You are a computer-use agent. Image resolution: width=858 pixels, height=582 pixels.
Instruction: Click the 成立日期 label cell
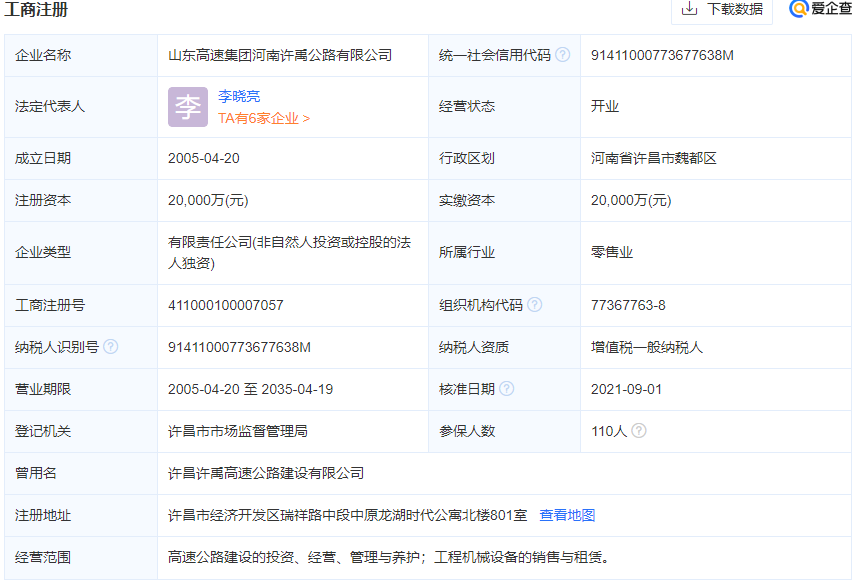[x=81, y=159]
